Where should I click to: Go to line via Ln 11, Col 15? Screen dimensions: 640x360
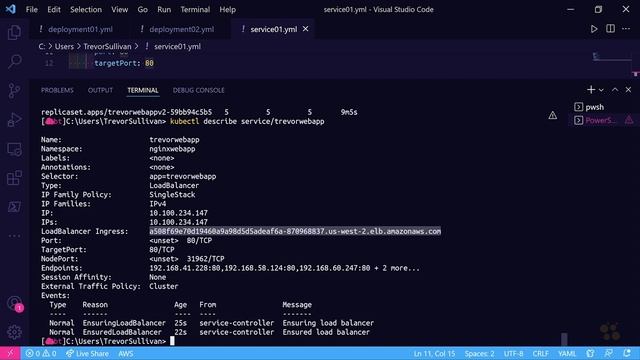point(434,353)
